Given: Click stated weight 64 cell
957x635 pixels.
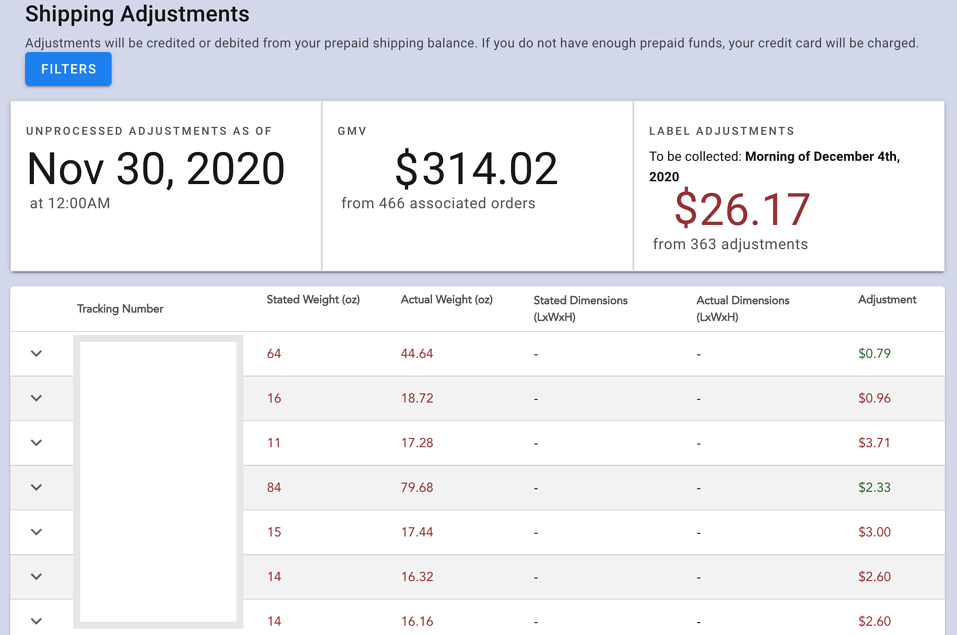Looking at the screenshot, I should pos(274,354).
